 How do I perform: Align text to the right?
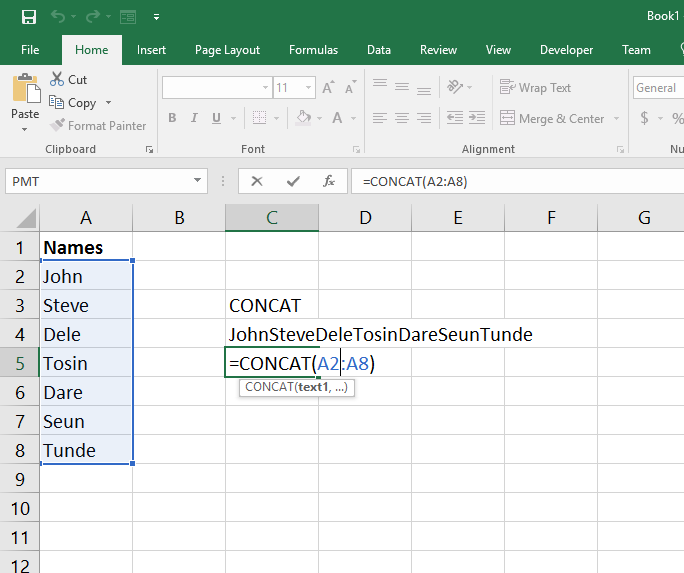click(x=424, y=118)
